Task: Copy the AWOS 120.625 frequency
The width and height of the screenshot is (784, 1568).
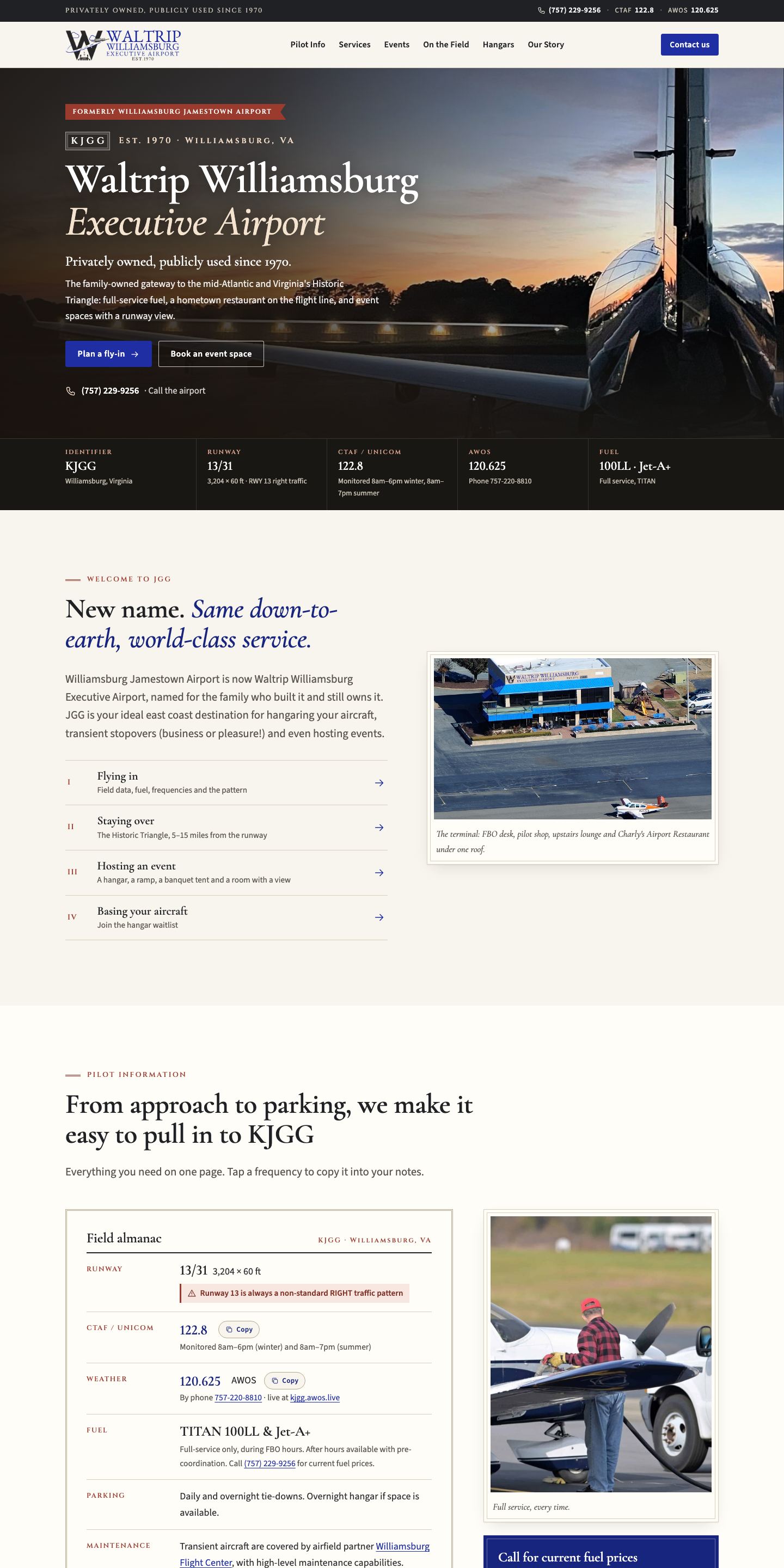Action: 284,1381
